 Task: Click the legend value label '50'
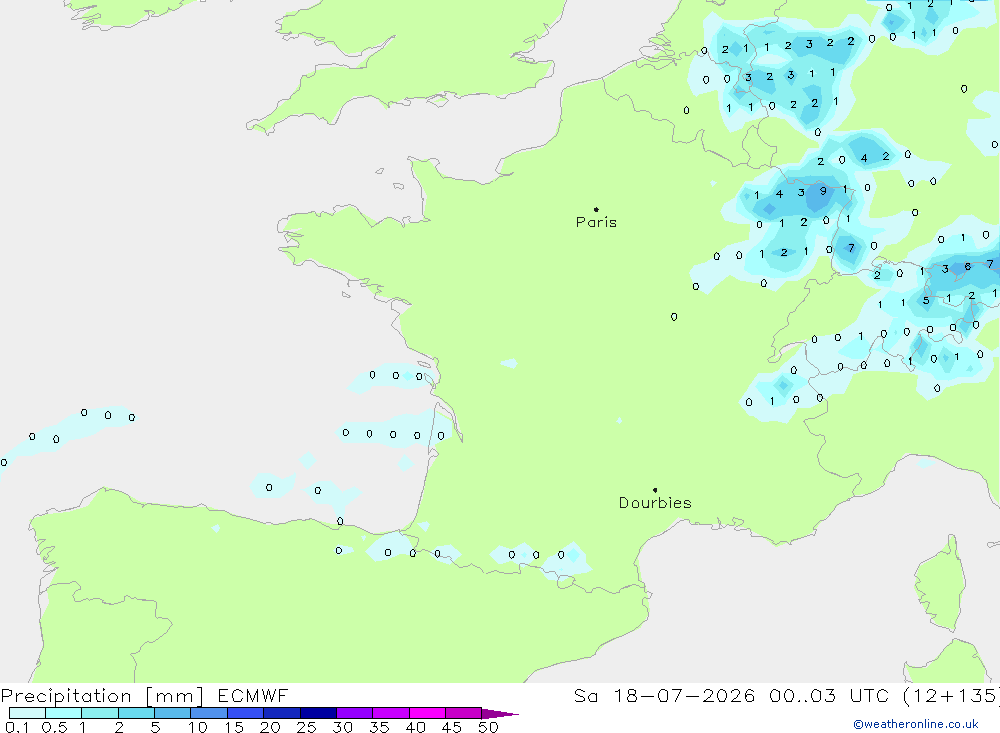[x=488, y=727]
